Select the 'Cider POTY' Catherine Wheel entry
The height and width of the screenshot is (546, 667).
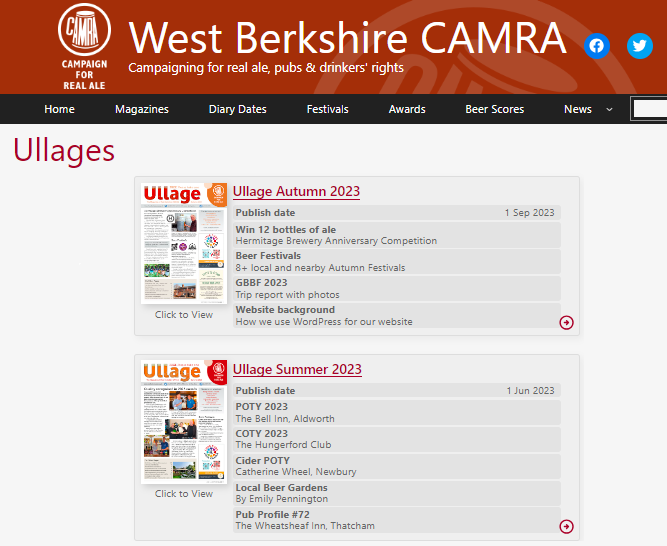(396, 466)
